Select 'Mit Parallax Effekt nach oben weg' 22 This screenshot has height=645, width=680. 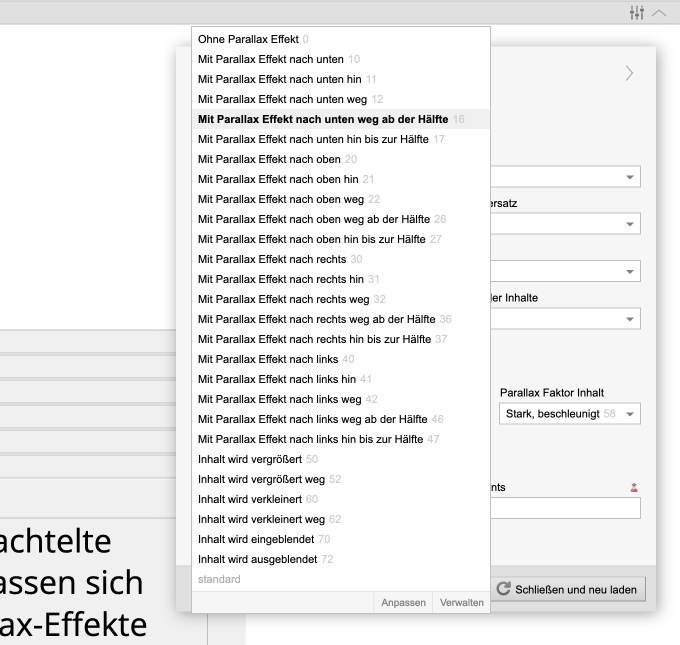[x=341, y=199]
